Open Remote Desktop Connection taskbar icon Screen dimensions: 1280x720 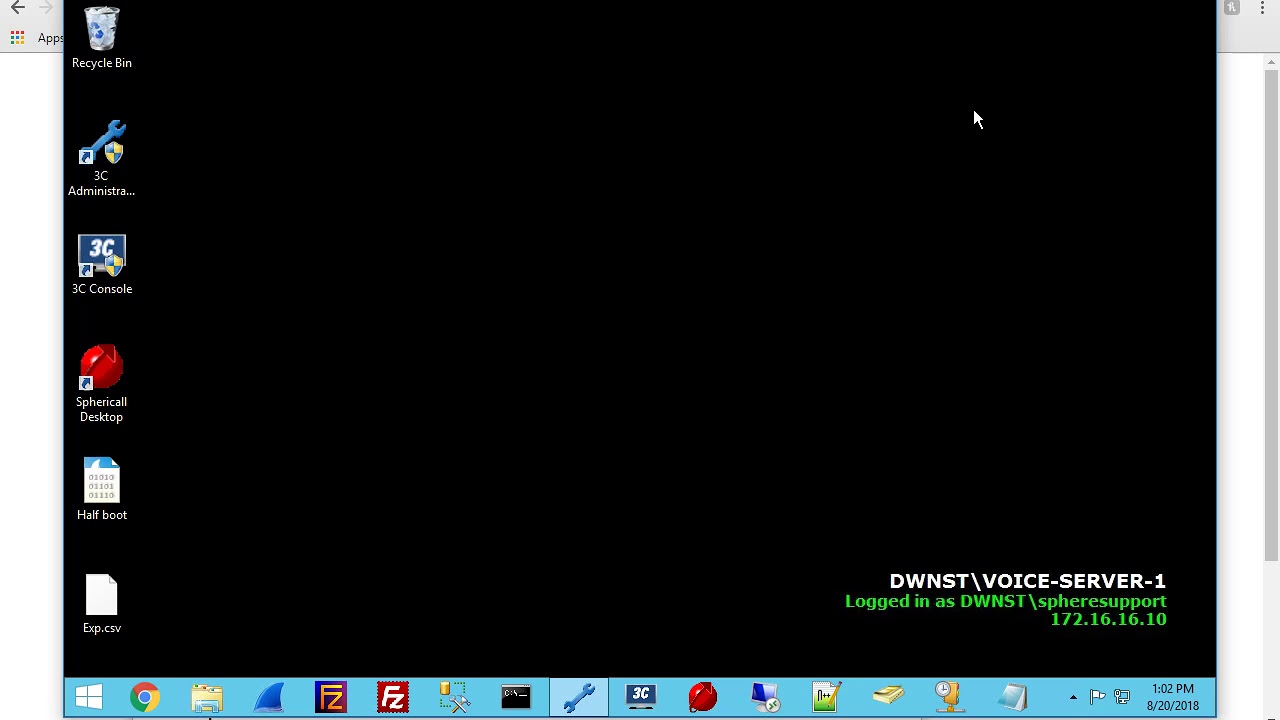coord(765,697)
